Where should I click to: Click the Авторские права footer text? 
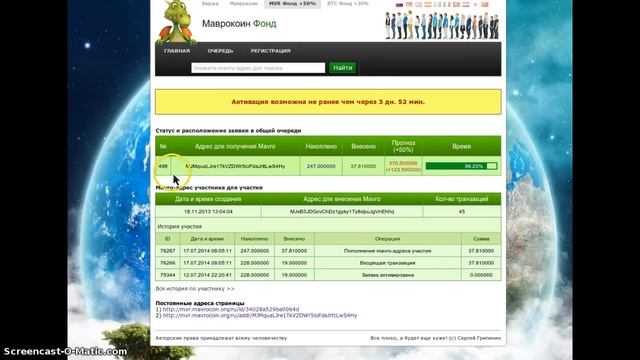tap(221, 338)
